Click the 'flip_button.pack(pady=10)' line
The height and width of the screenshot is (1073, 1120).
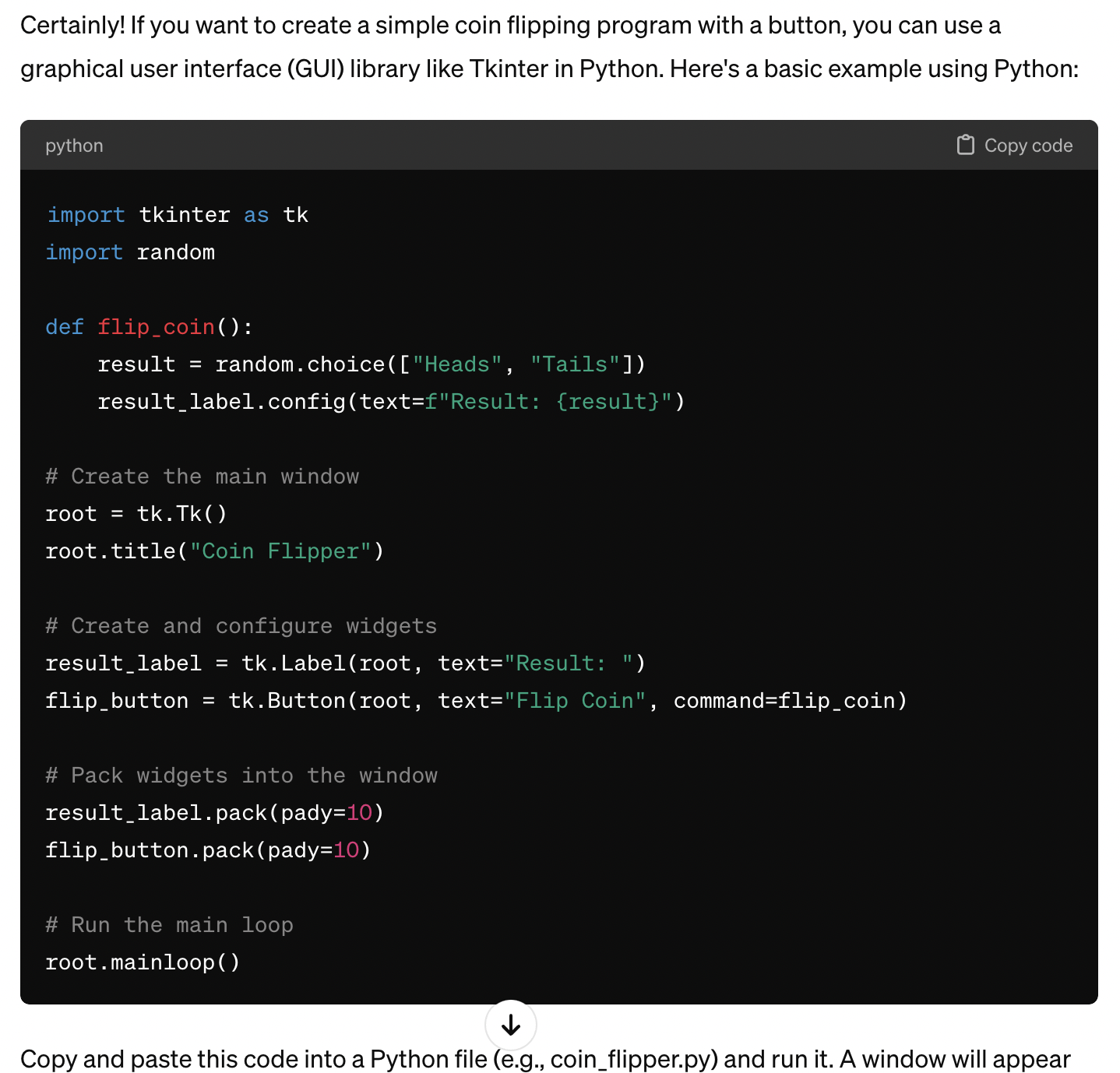coord(208,850)
